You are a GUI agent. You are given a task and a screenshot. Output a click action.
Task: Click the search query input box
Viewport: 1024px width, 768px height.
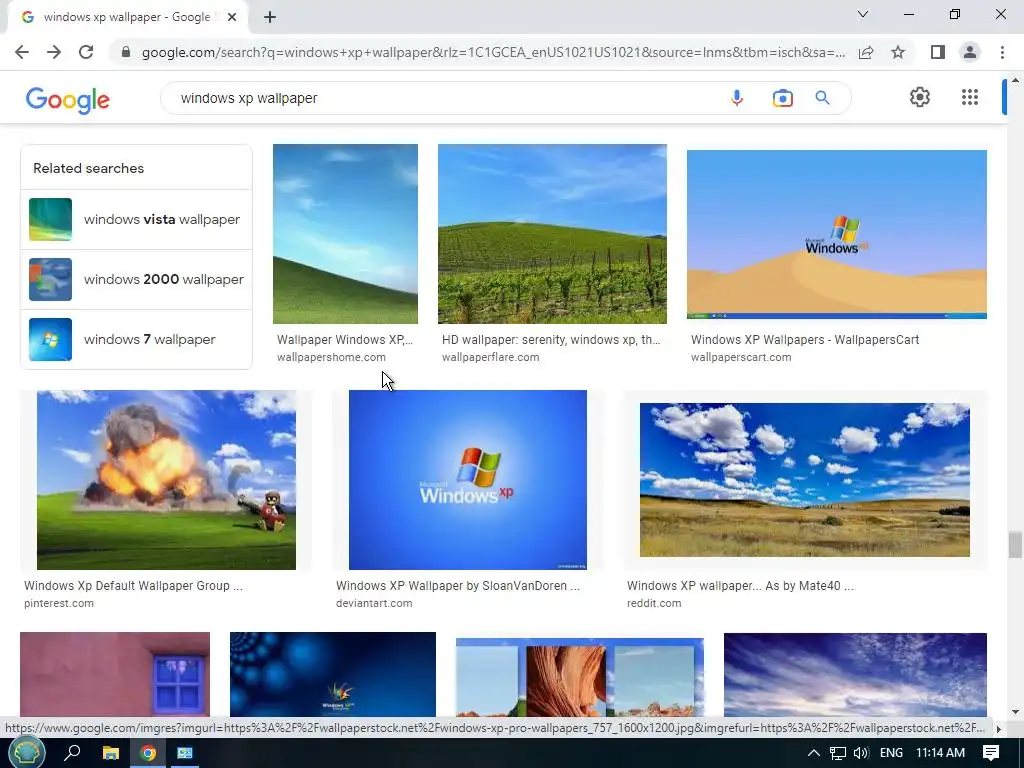tap(444, 98)
